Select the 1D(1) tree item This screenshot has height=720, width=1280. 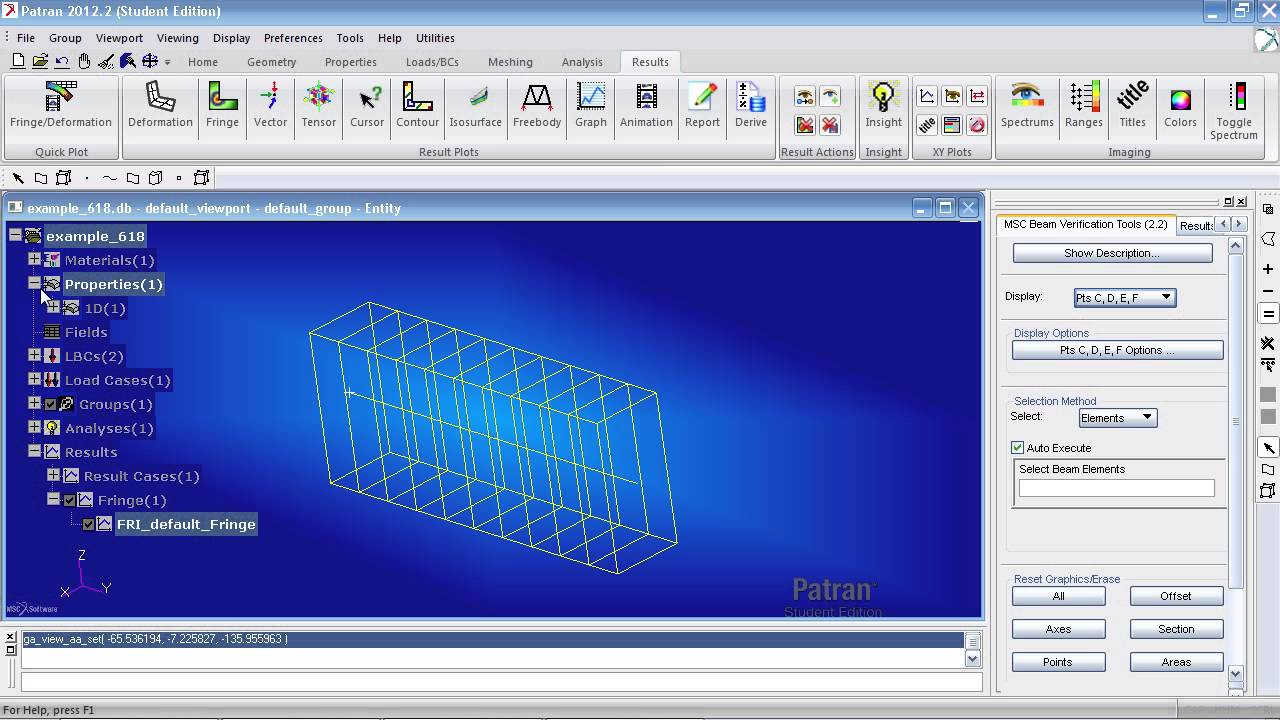coord(105,308)
